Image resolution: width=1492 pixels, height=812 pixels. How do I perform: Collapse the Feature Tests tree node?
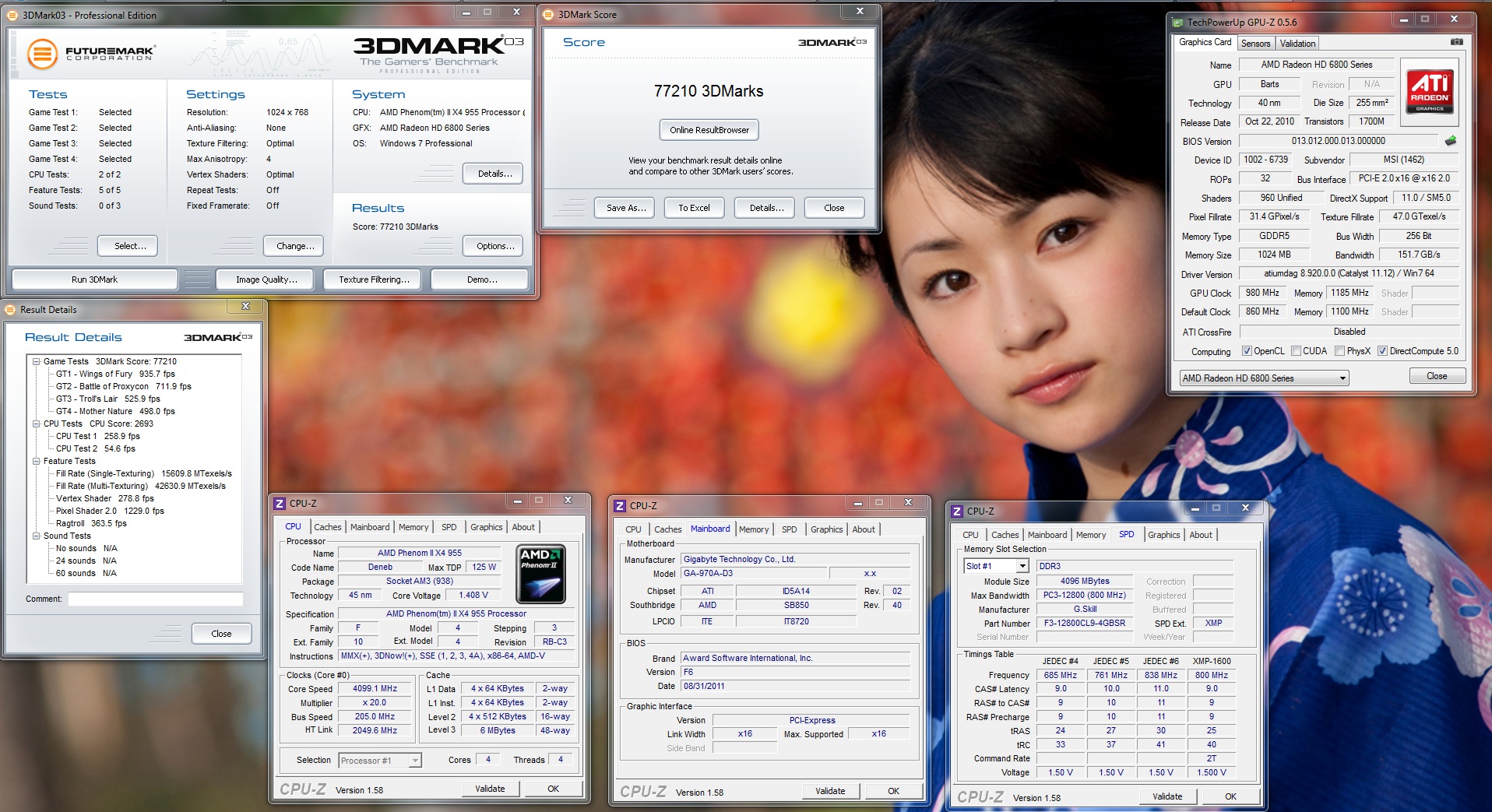(x=36, y=461)
